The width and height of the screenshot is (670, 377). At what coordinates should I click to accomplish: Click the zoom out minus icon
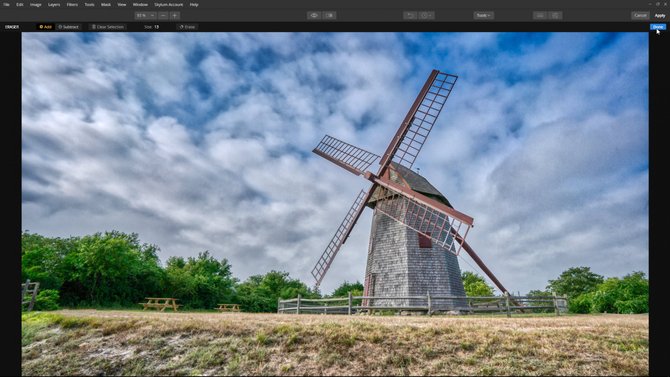click(163, 15)
